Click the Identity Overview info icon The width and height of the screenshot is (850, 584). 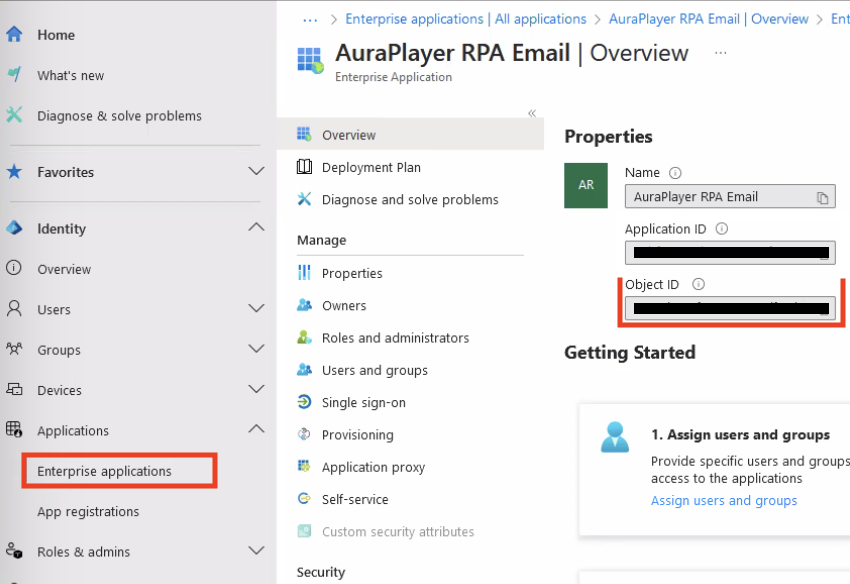pos(14,268)
